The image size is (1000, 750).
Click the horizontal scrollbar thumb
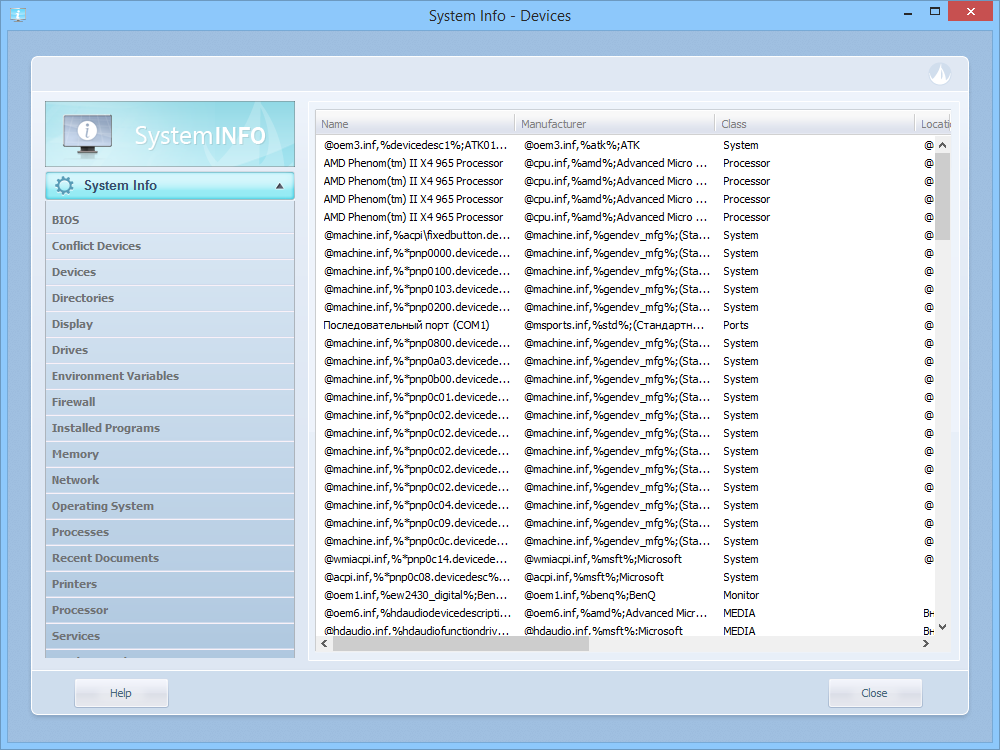coord(460,644)
